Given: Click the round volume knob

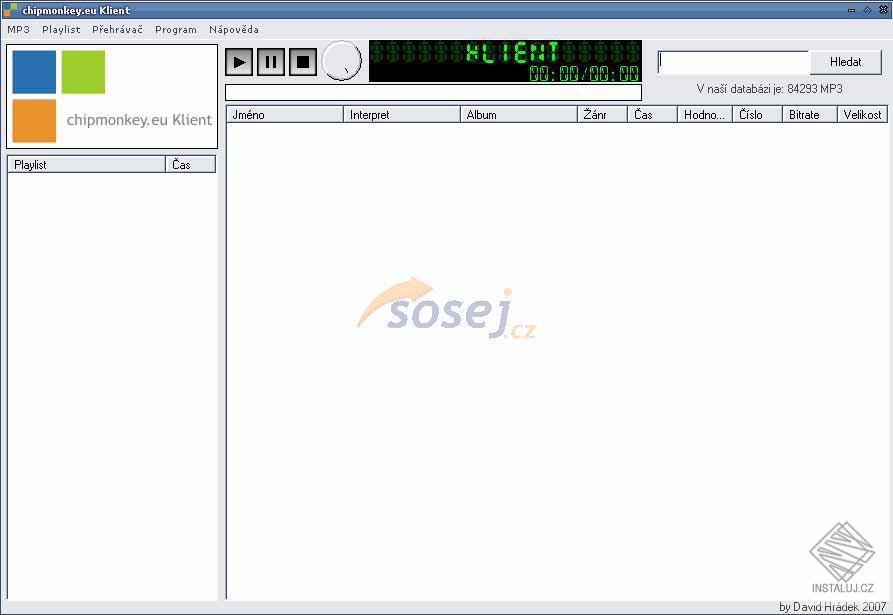Looking at the screenshot, I should (x=342, y=61).
